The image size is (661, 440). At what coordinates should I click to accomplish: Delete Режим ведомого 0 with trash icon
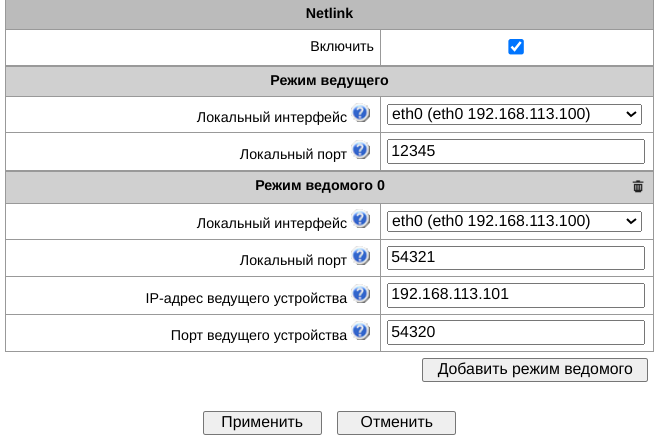click(x=638, y=186)
